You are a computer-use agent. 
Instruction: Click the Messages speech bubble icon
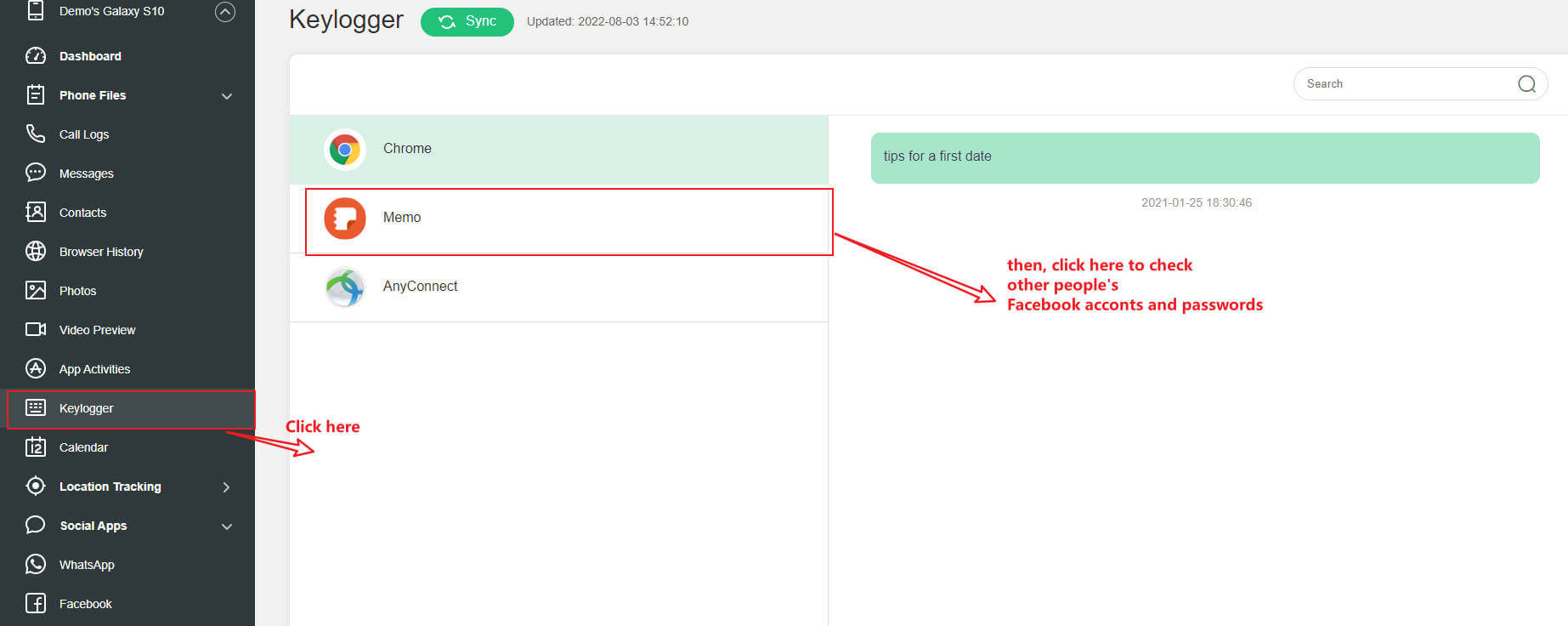click(x=36, y=173)
